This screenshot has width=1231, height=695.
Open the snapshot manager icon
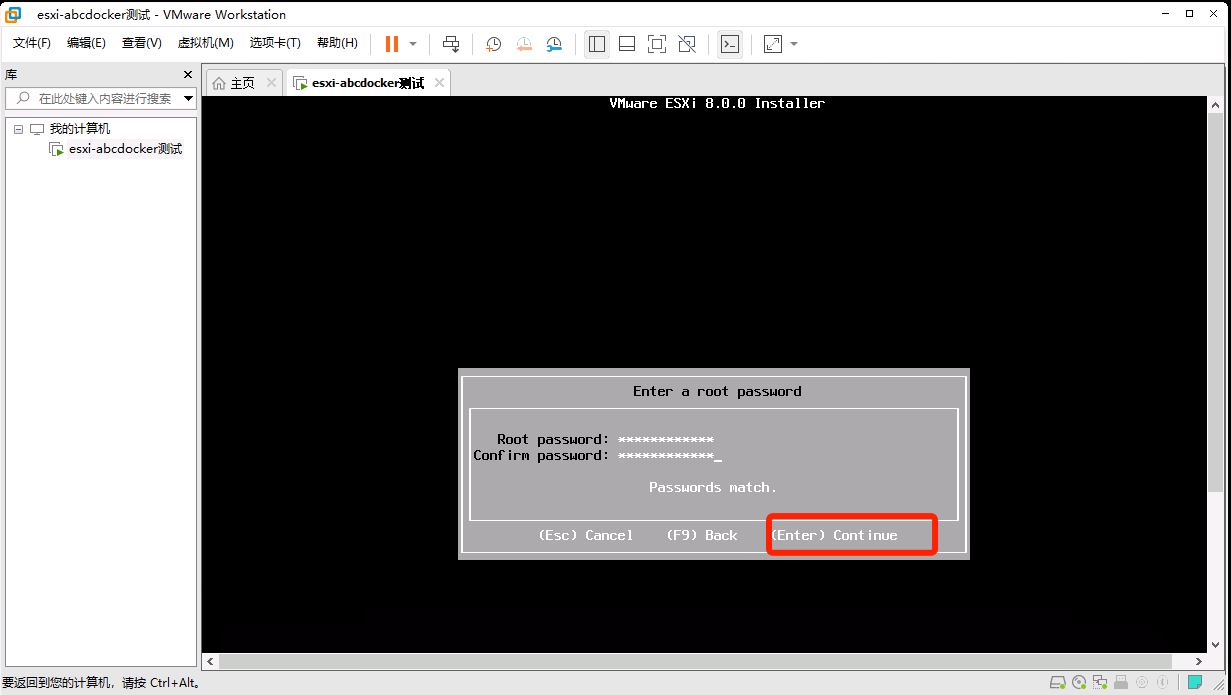click(554, 44)
